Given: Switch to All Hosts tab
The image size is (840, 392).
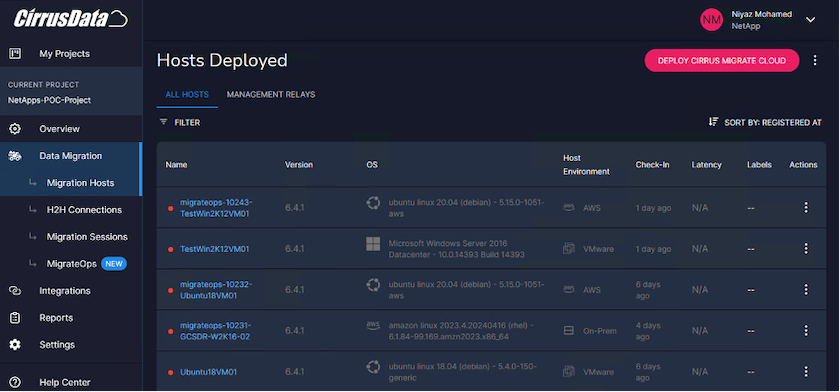Looking at the screenshot, I should coord(187,94).
